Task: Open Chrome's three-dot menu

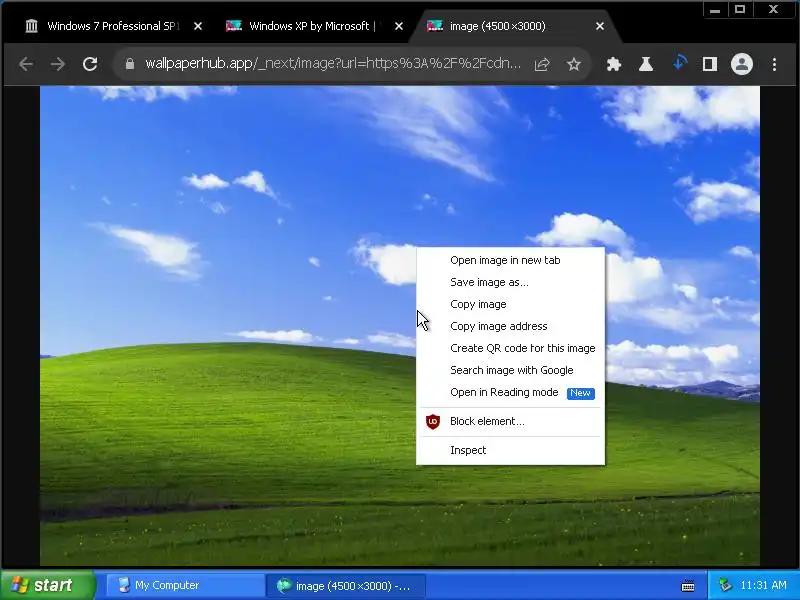Action: pos(774,64)
